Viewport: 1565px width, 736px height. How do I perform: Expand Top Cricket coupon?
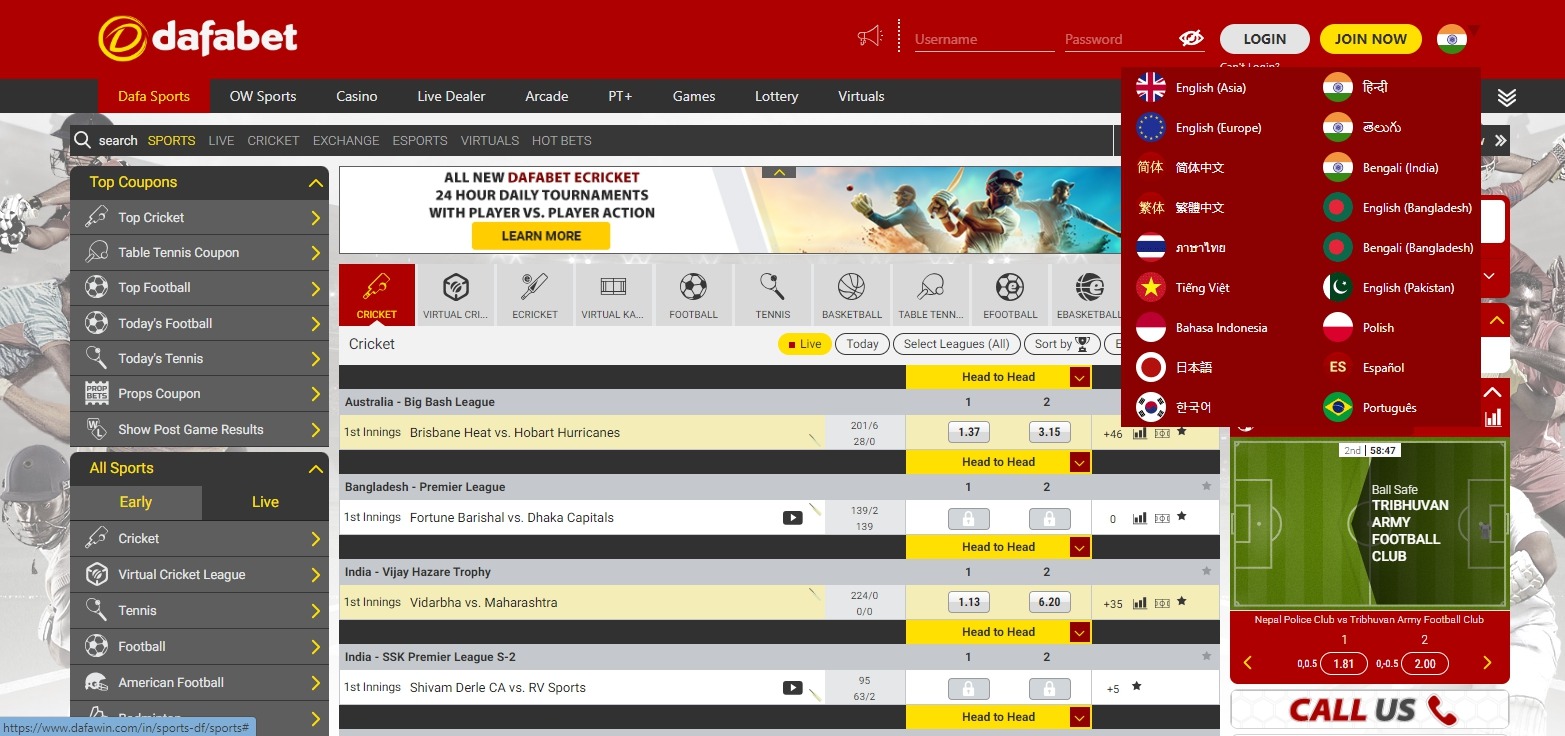199,218
